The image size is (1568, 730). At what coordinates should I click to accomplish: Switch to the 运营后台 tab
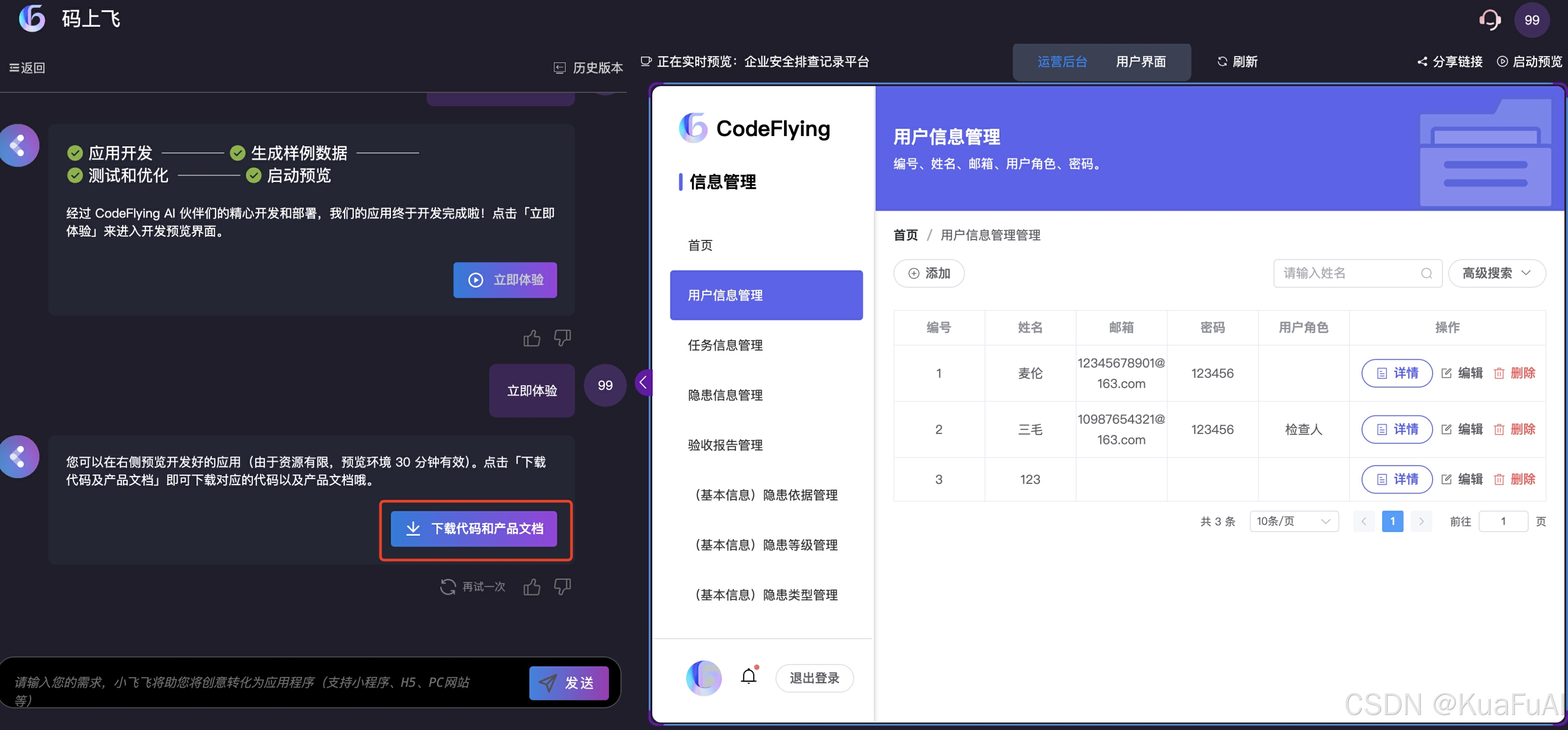1062,61
